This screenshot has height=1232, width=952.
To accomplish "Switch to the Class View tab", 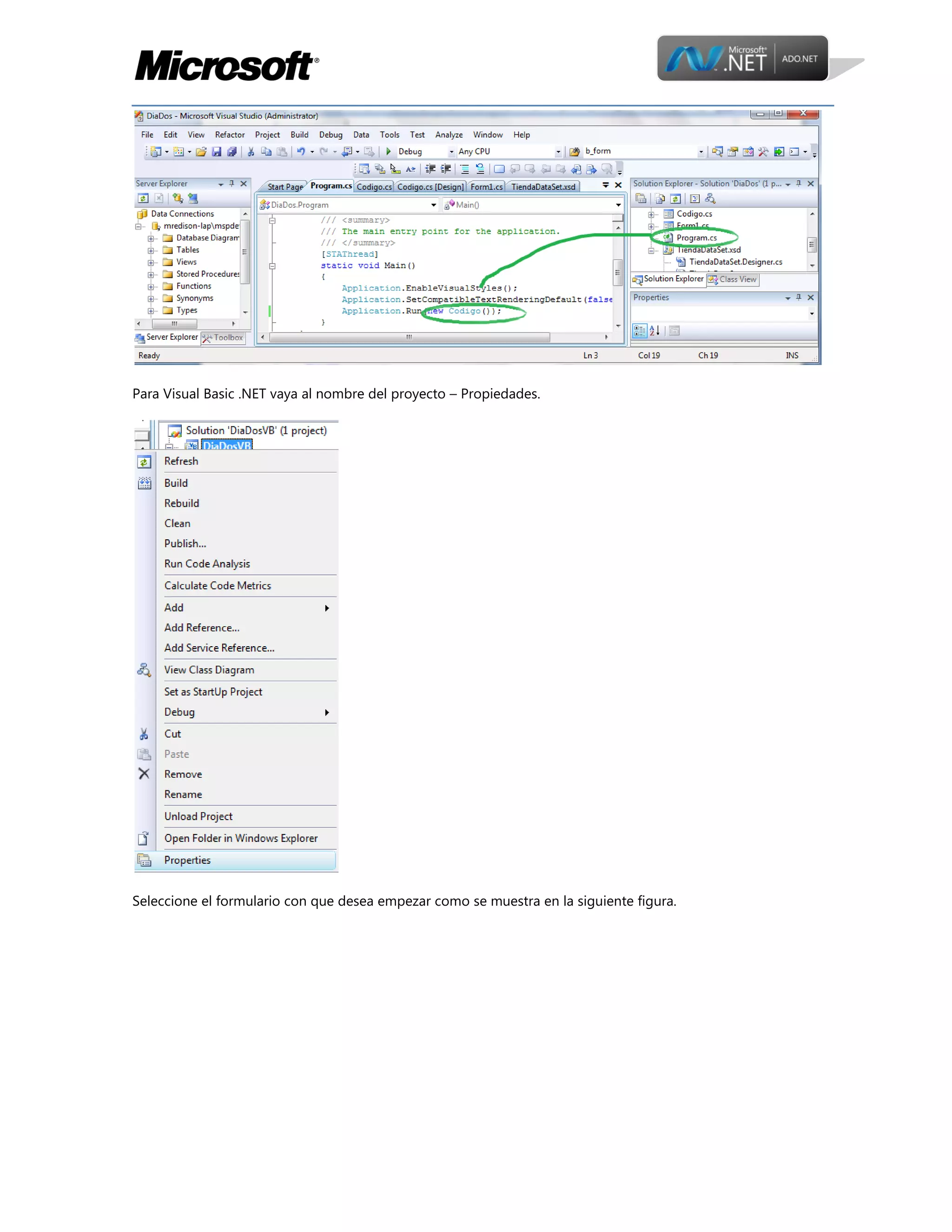I will (733, 279).
